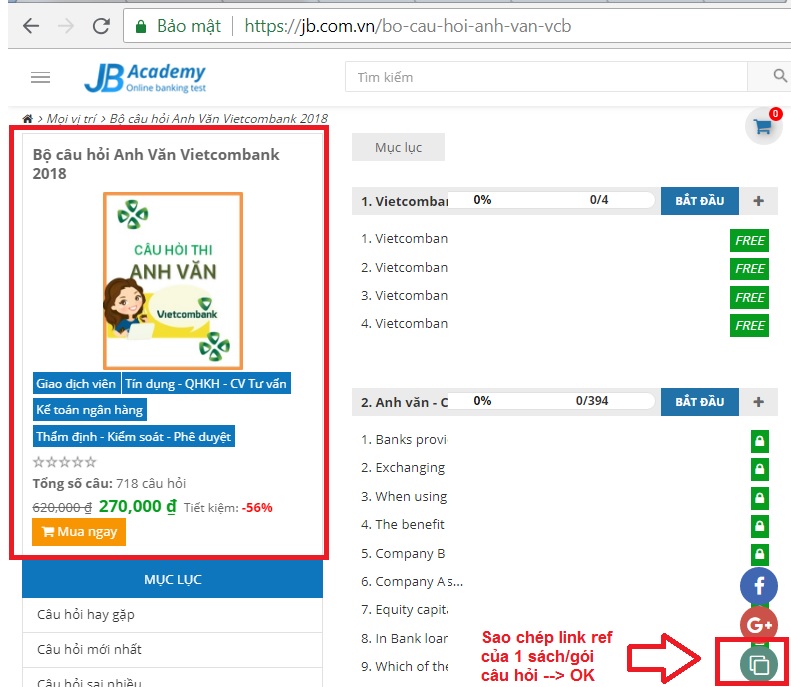Open question 4. The benefit
Screen dimensions: 791x687
click(403, 525)
